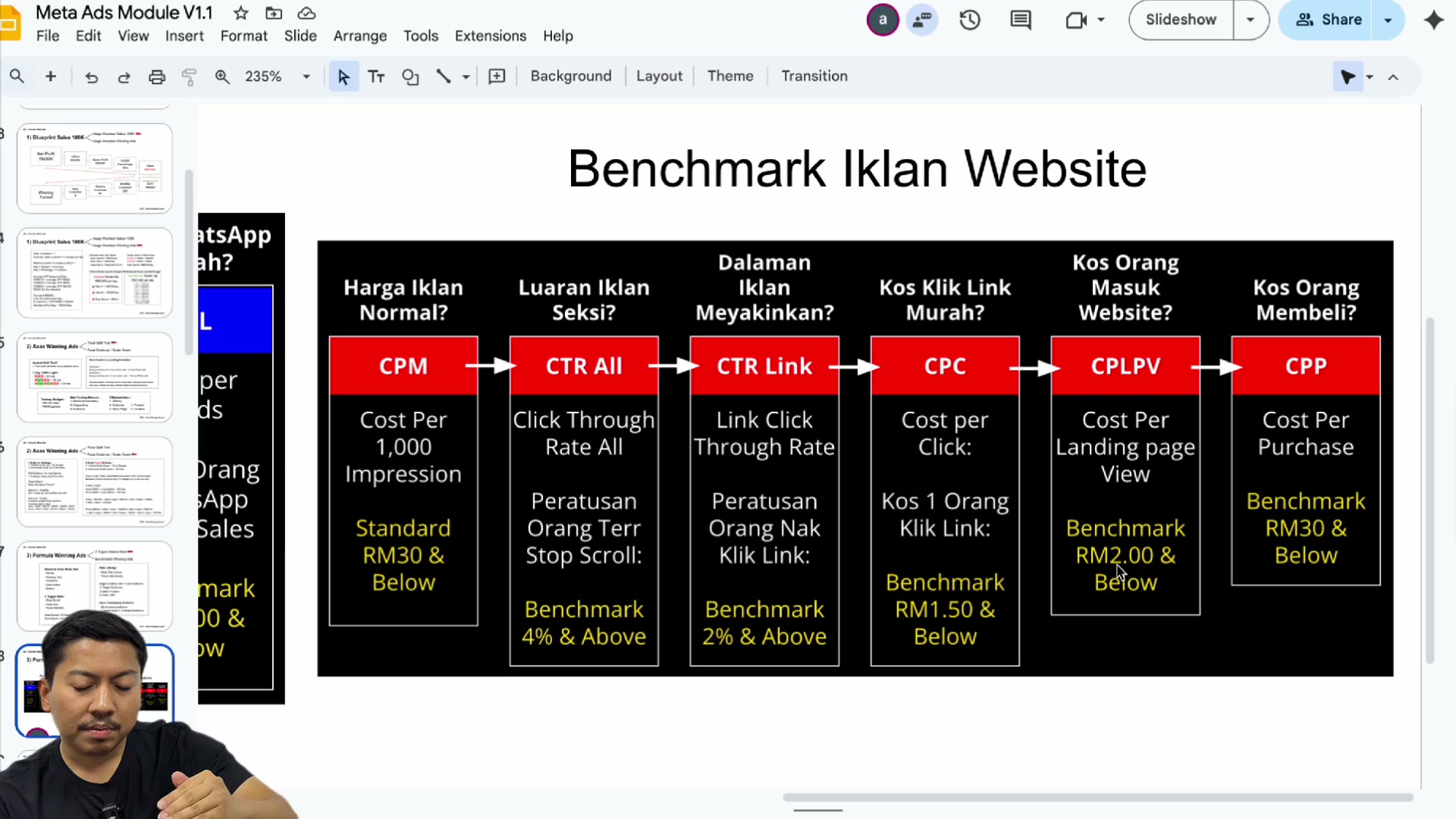Check the cloud save status icon
The height and width of the screenshot is (819, 1456).
pyautogui.click(x=306, y=13)
